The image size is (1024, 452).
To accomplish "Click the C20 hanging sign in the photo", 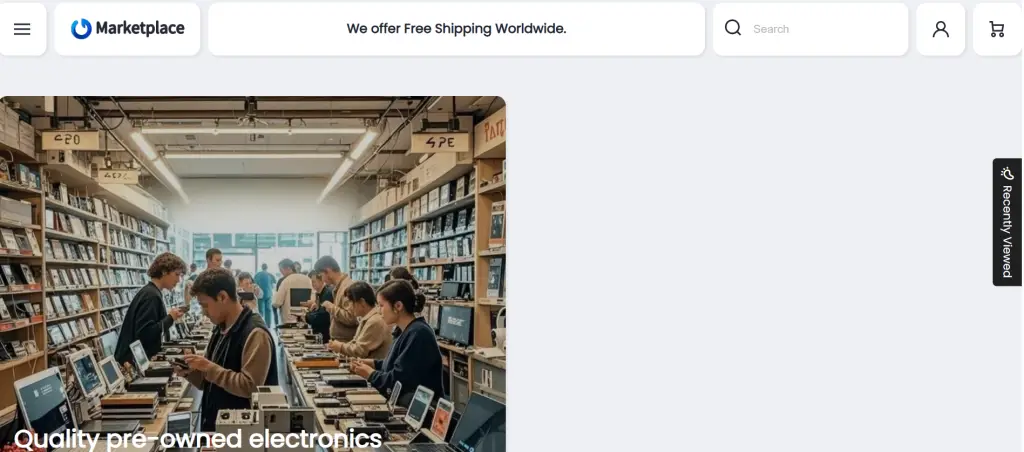I will [70, 140].
